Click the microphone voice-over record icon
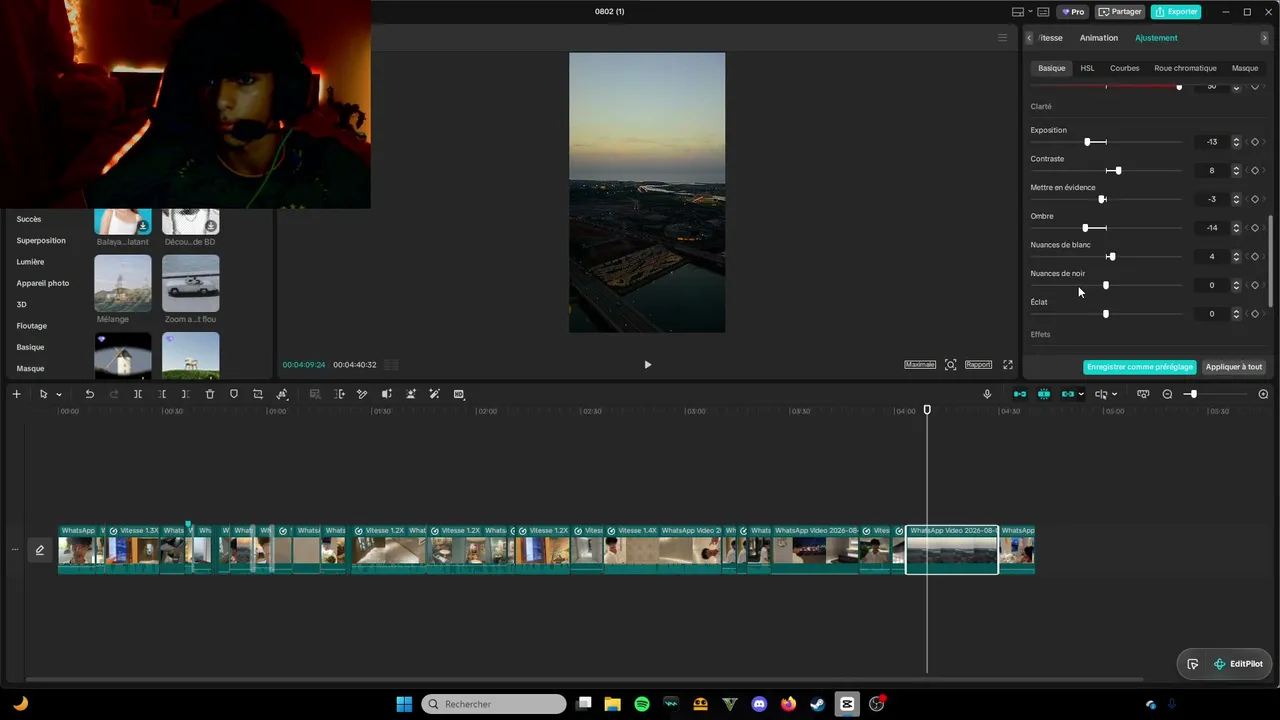 (x=987, y=394)
